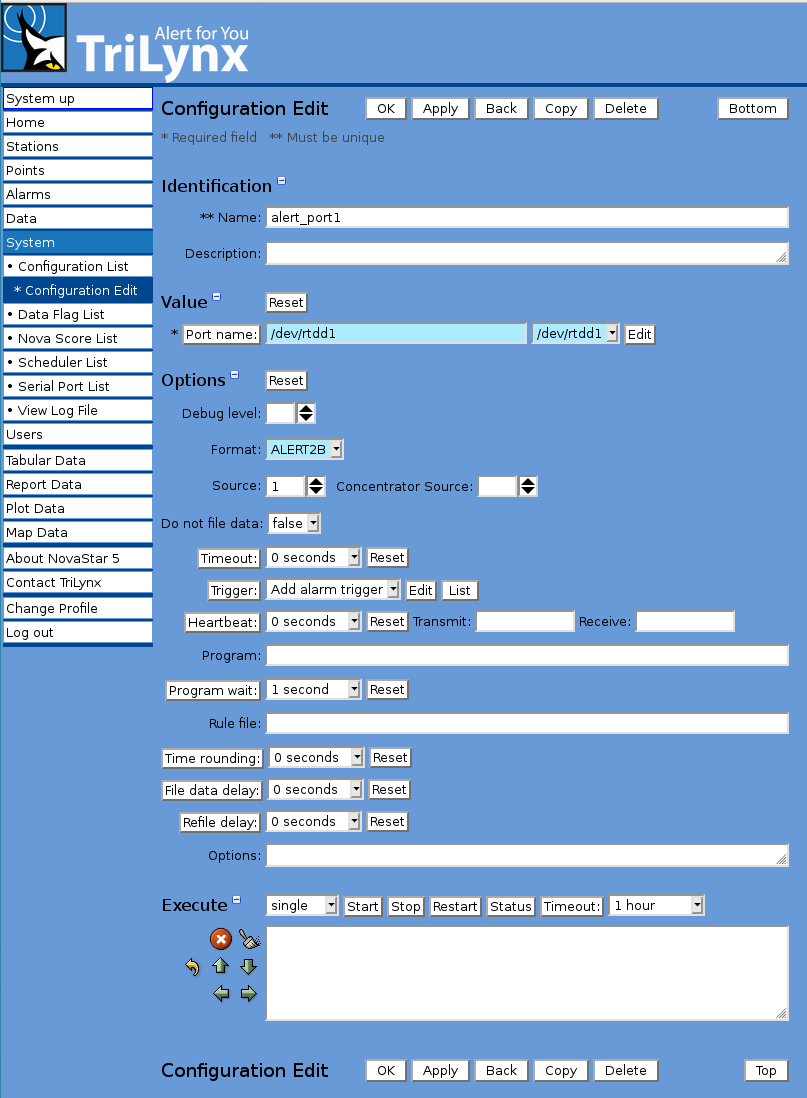The height and width of the screenshot is (1098, 807).
Task: Go to Home in the sidebar
Action: tap(78, 123)
